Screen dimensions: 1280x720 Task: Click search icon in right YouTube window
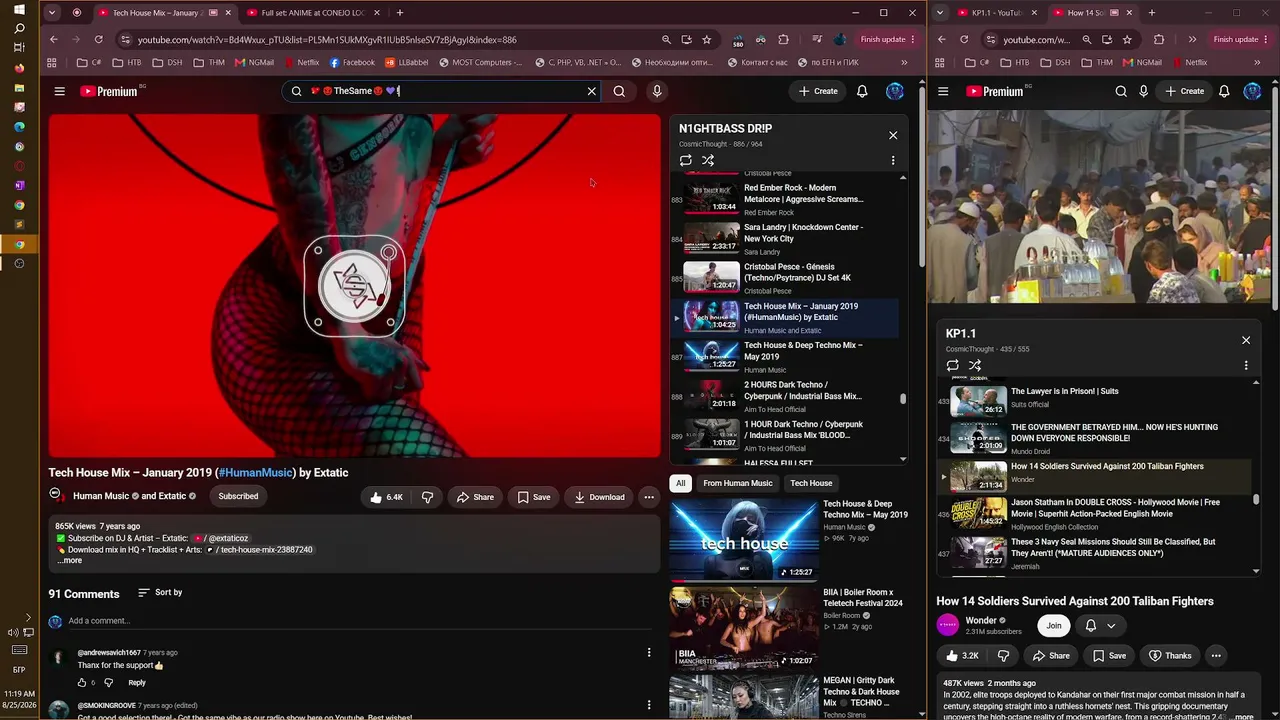[x=1121, y=91]
